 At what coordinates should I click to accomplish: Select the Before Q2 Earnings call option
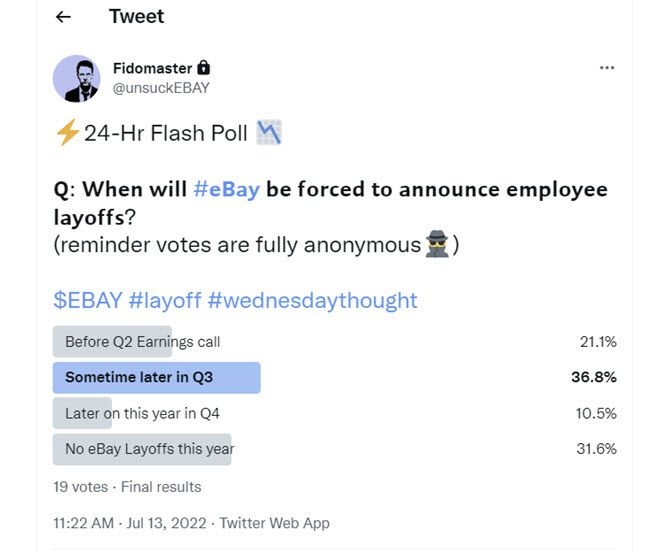(142, 342)
